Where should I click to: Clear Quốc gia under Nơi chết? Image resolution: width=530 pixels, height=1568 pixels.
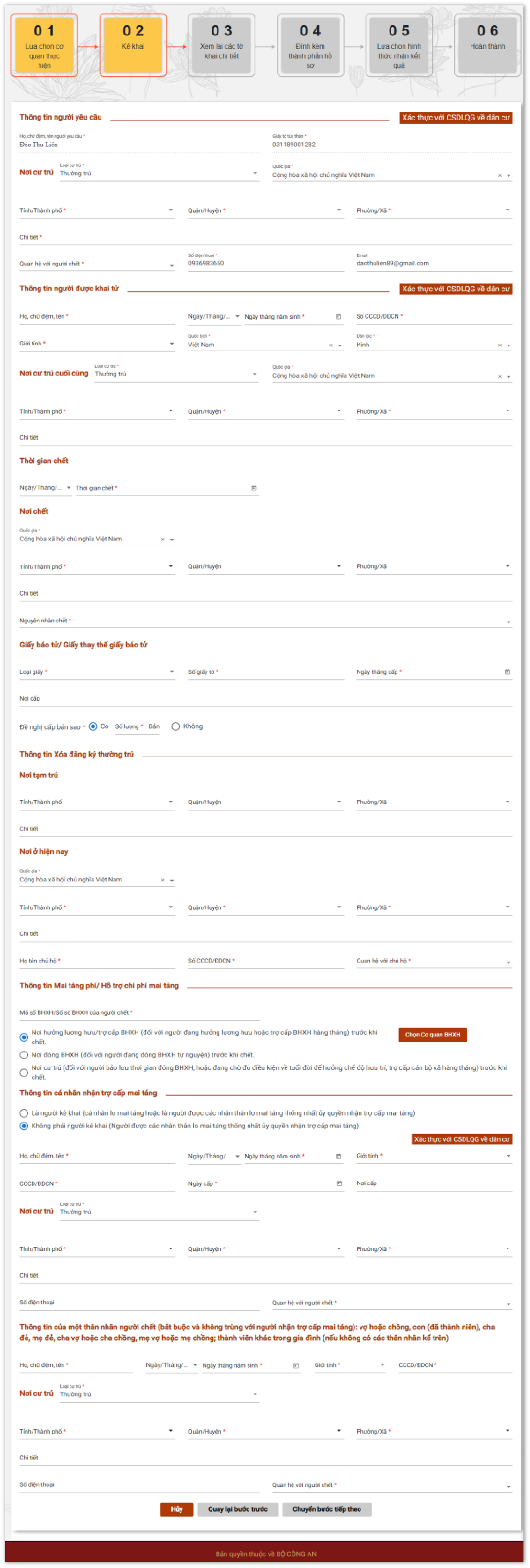(x=163, y=539)
